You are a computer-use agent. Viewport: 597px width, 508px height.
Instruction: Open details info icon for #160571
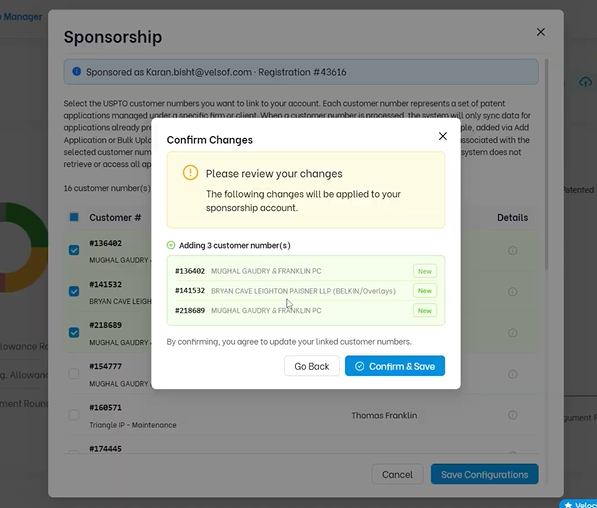512,415
